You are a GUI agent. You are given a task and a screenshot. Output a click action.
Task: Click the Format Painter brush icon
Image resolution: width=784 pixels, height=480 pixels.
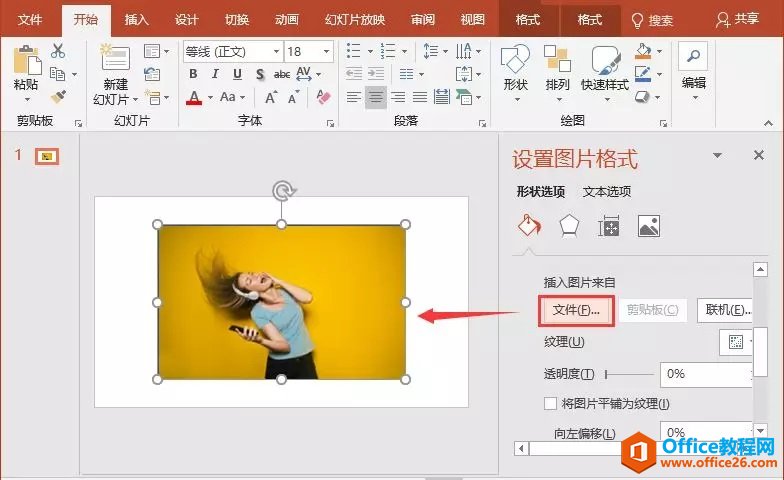(58, 97)
